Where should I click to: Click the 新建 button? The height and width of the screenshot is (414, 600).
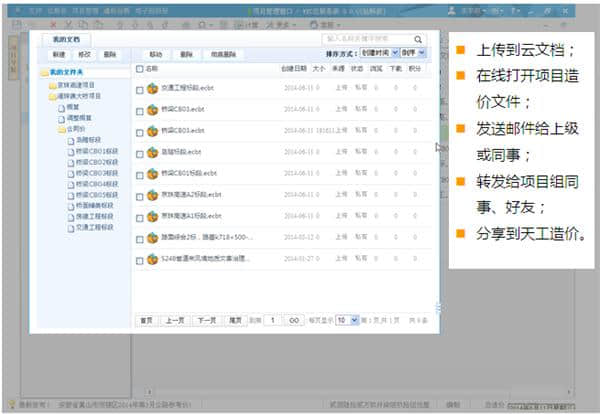[59, 54]
